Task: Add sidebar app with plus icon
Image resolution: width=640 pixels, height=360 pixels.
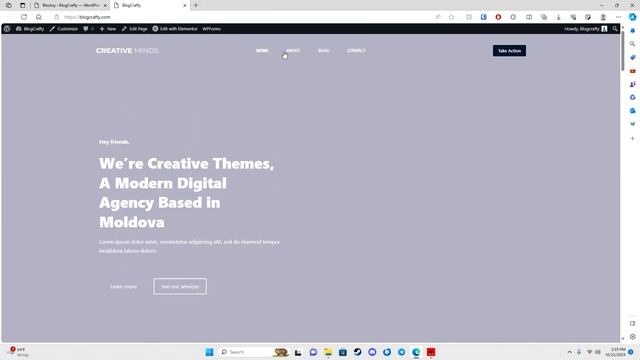Action: 633,138
